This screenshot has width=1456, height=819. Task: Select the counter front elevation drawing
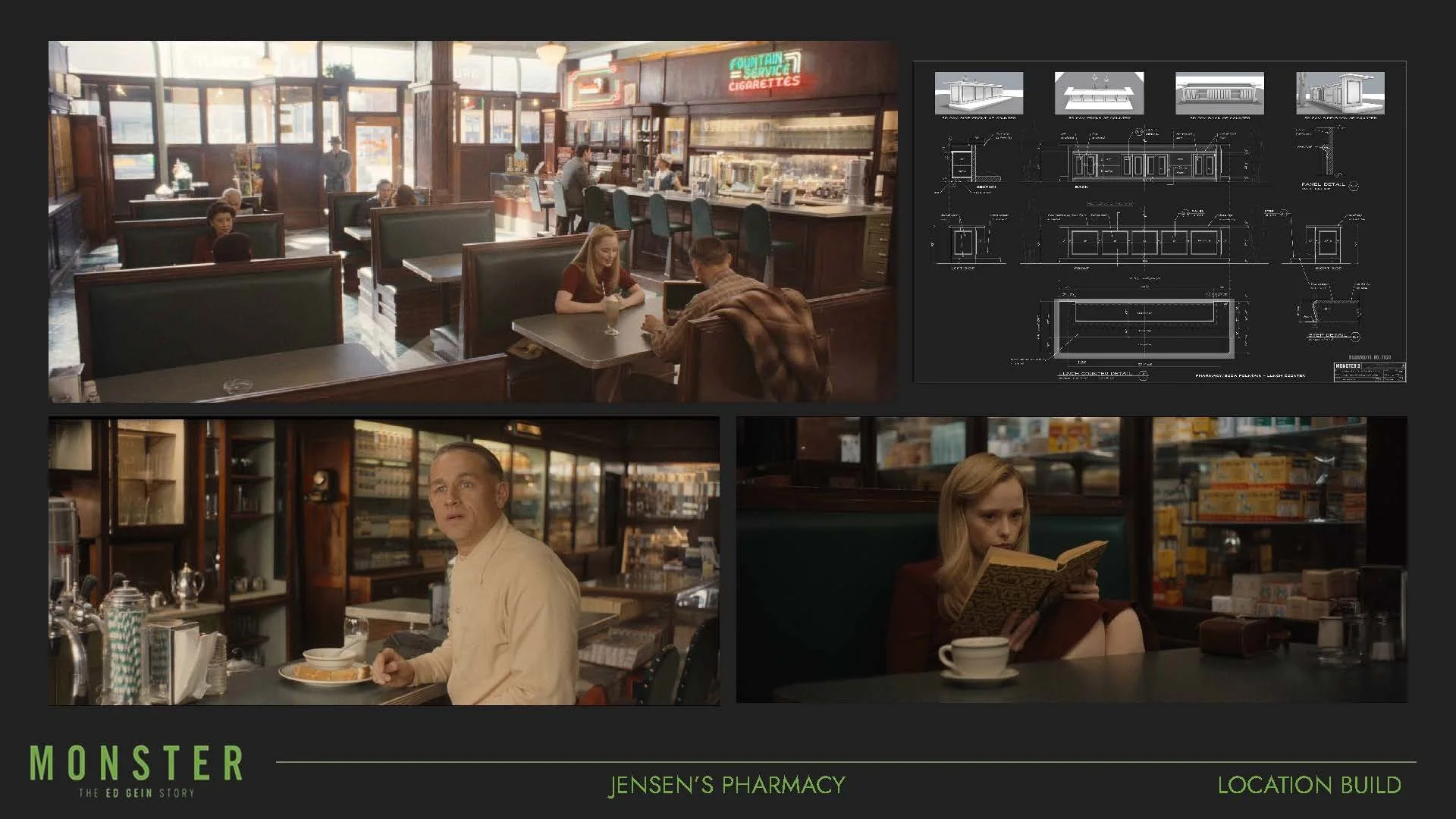pos(1144,243)
